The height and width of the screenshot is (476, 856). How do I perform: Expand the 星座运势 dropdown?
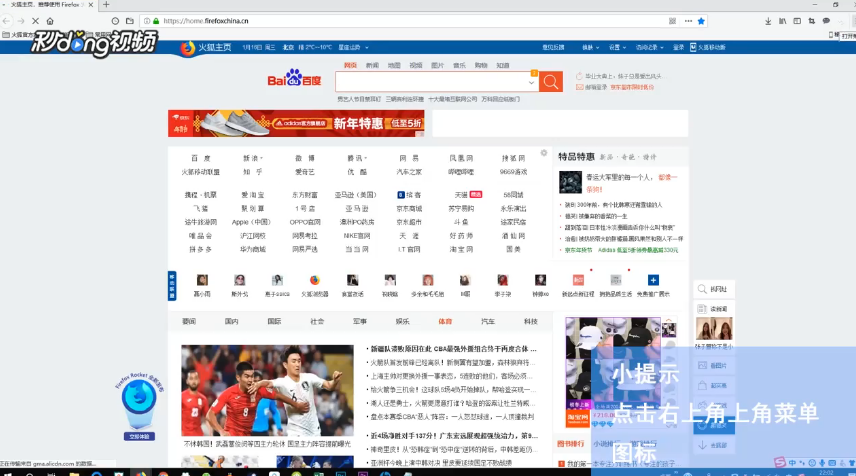click(x=353, y=47)
